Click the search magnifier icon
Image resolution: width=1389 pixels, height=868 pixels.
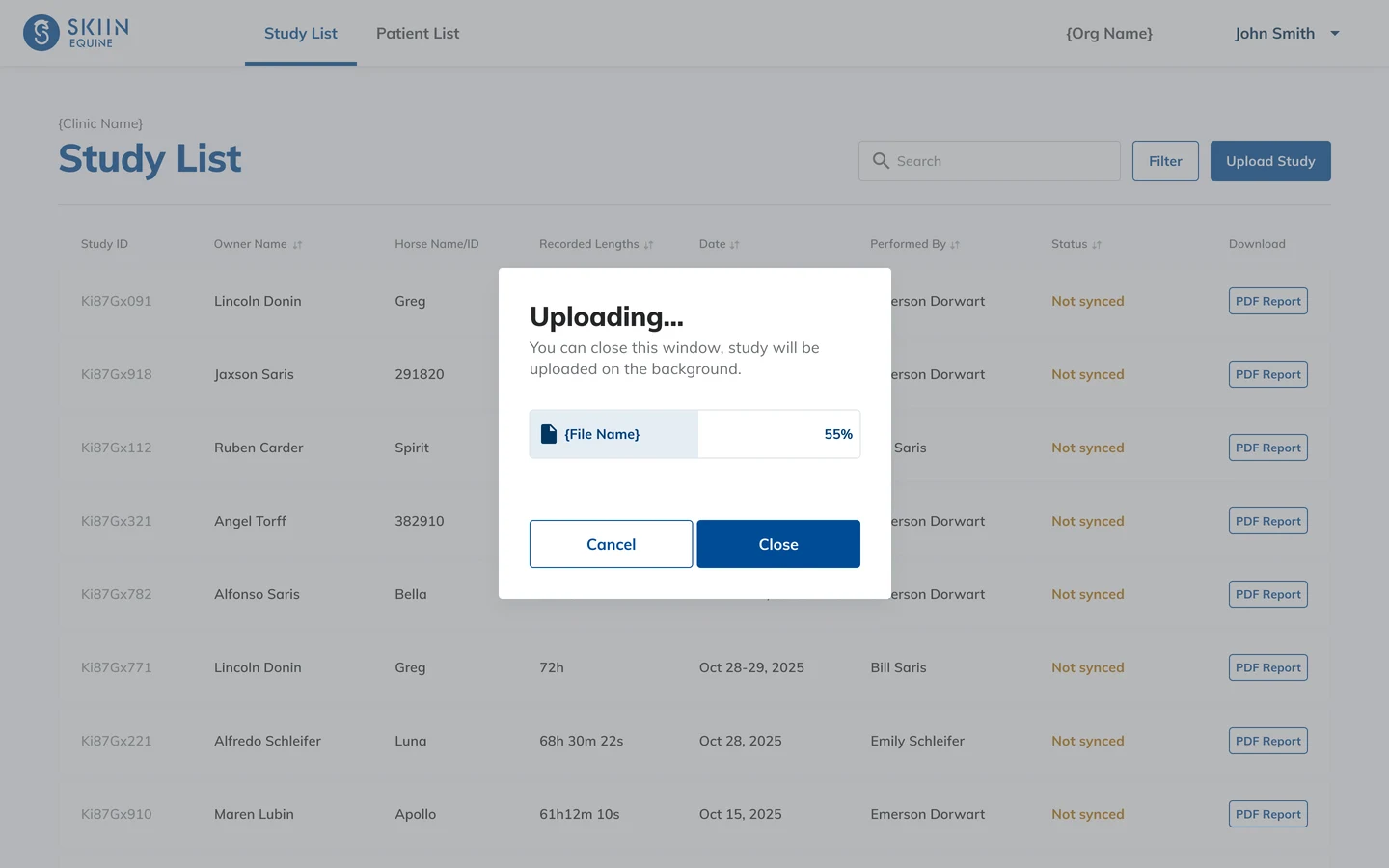(881, 161)
